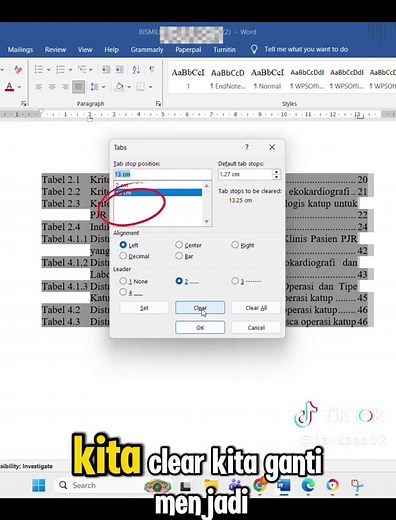Viewport: 396px width, 520px height.
Task: Confirm the Tabs dialog with OK
Action: point(200,327)
